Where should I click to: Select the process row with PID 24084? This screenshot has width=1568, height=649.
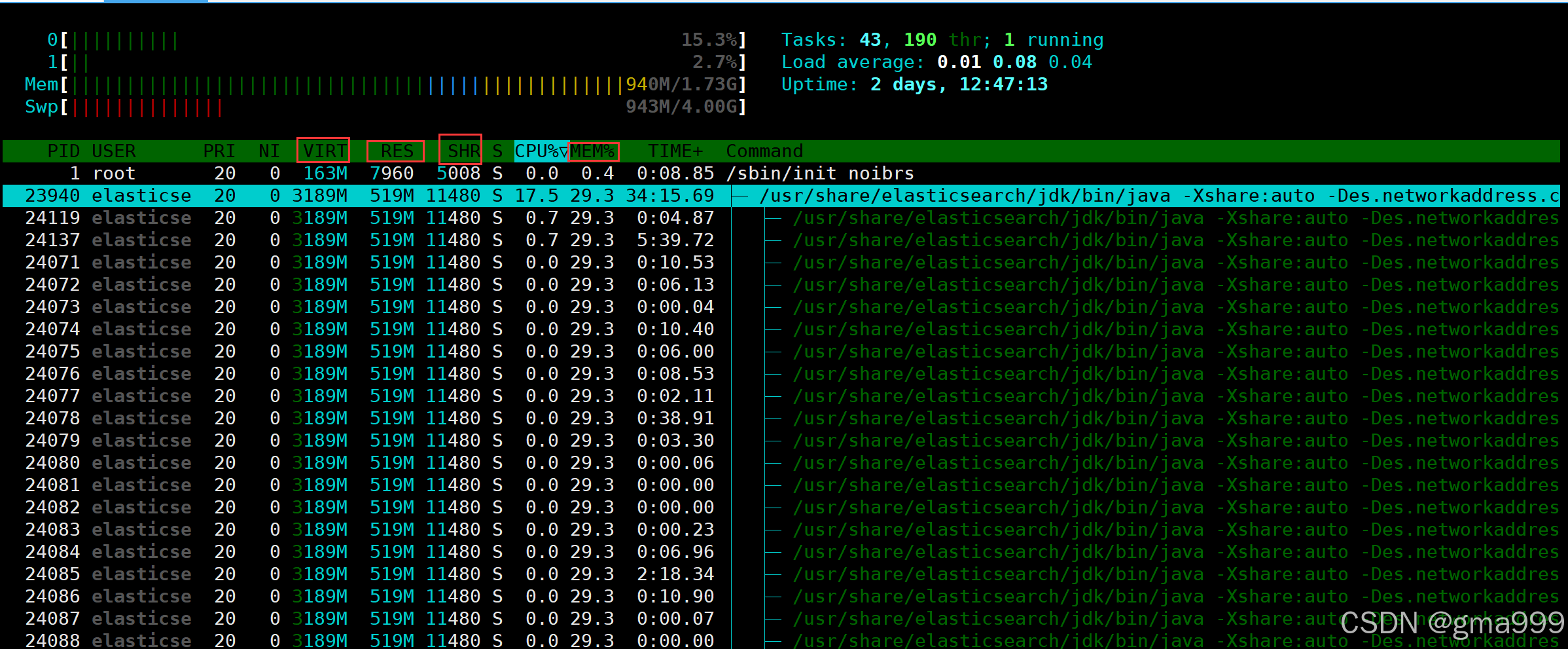[781, 552]
